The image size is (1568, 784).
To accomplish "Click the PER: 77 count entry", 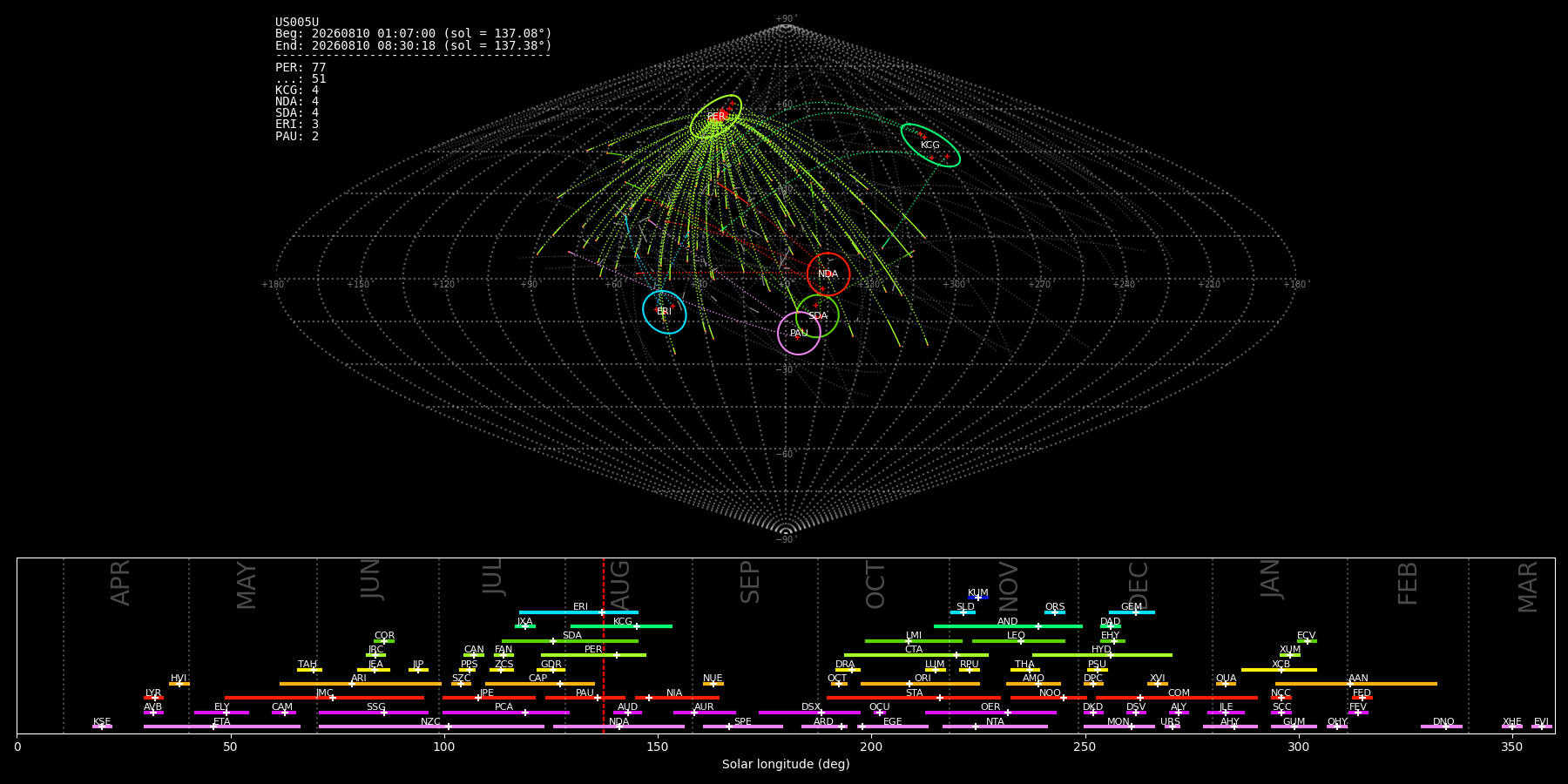I will click(x=301, y=67).
